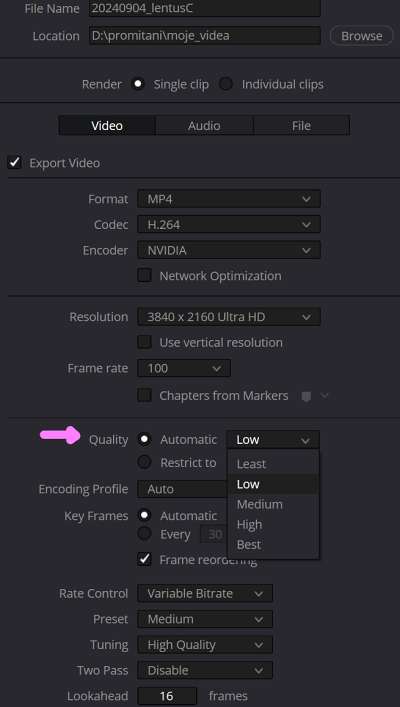The image size is (400, 707).
Task: Click the File Name text field
Action: [205, 8]
